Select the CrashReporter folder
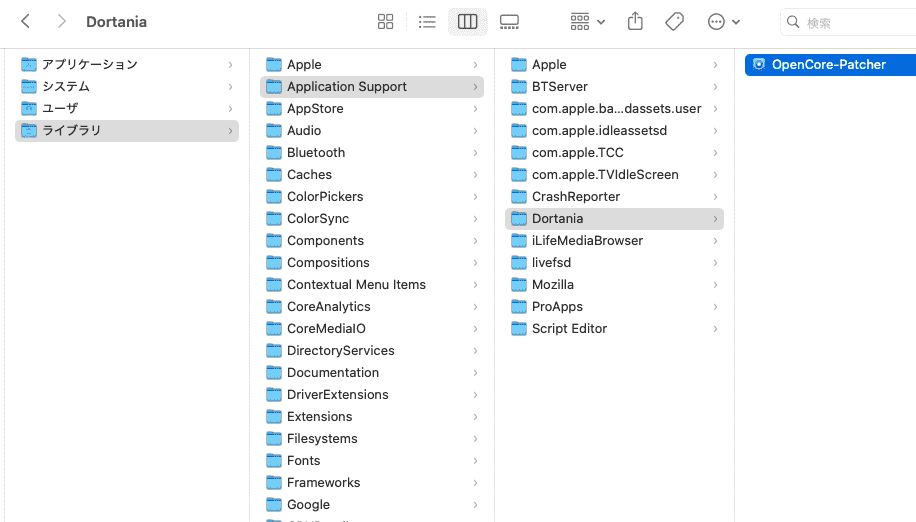Image resolution: width=916 pixels, height=522 pixels. click(614, 196)
